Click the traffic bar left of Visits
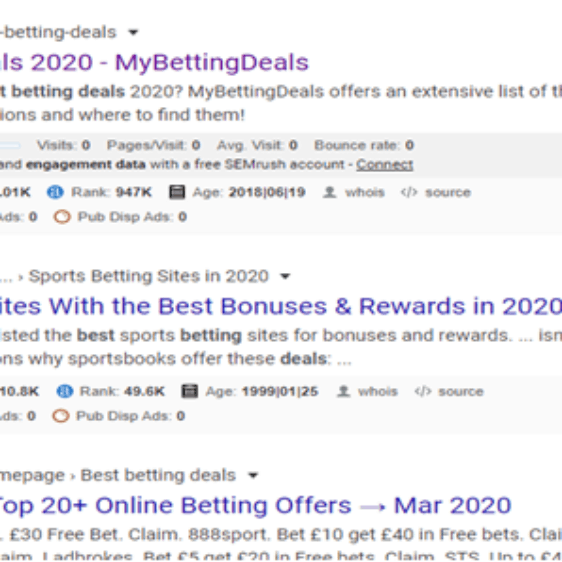Screen dimensions: 562x562 click(x=10, y=145)
